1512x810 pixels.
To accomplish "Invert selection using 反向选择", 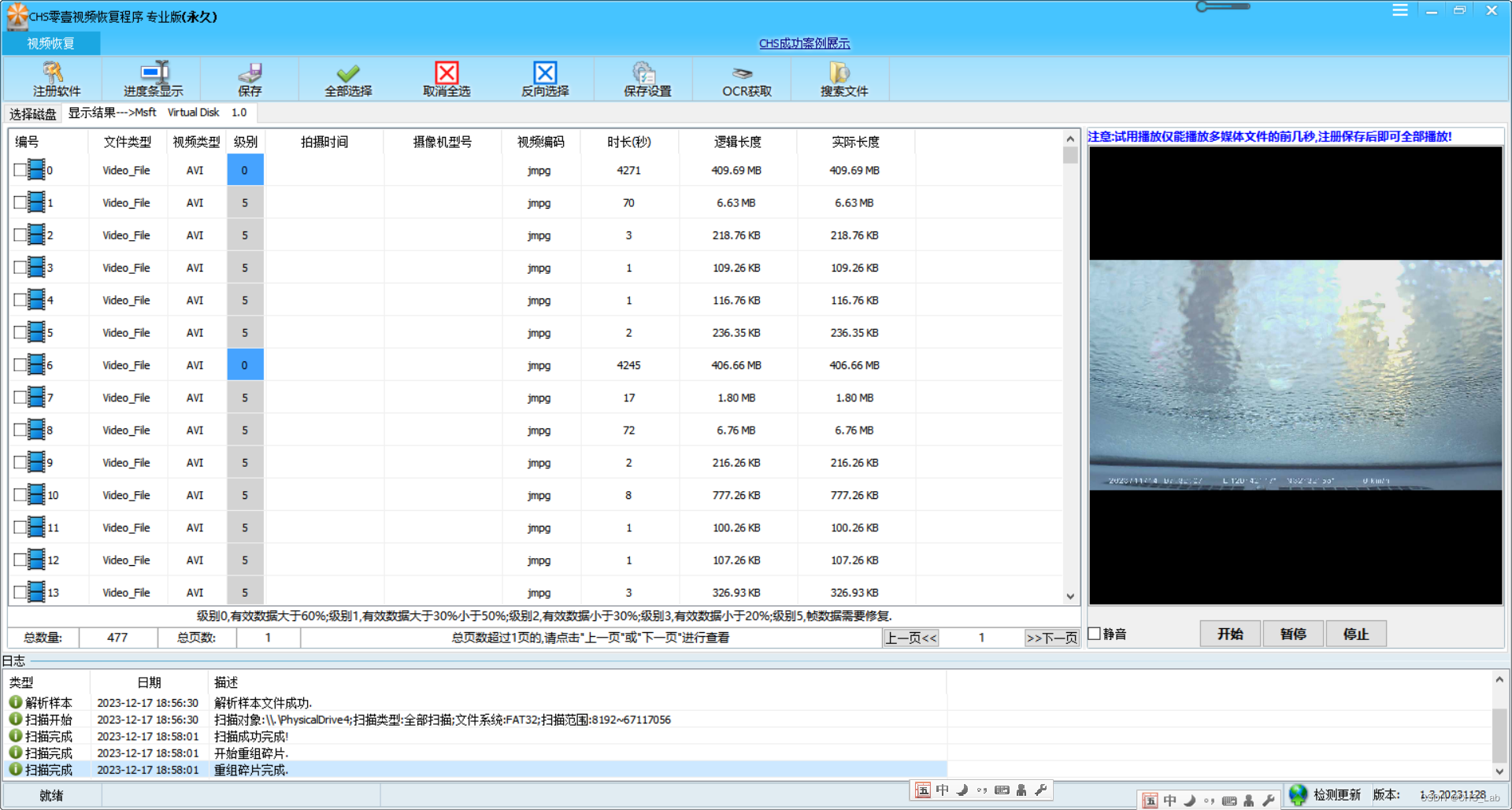I will (x=545, y=79).
